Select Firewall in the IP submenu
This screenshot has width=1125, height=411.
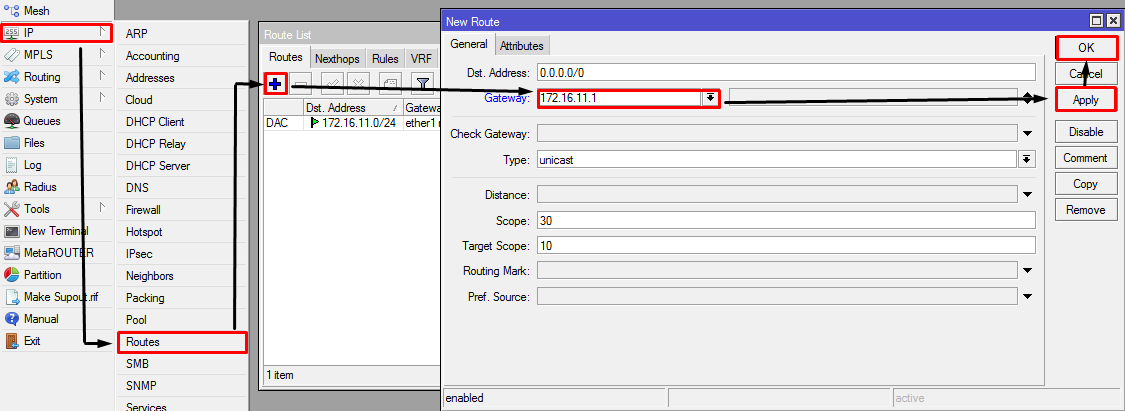pos(182,210)
